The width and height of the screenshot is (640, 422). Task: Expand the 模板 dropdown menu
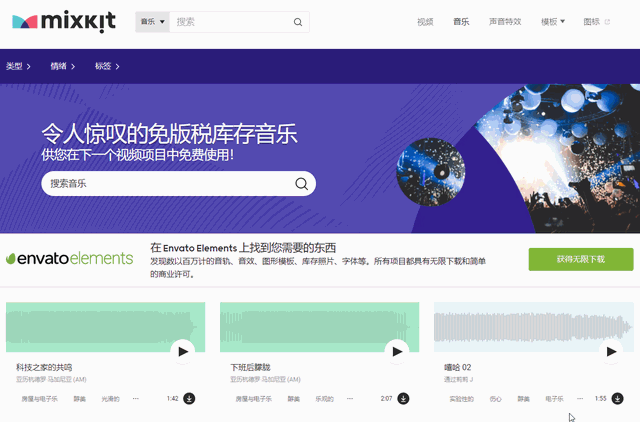pyautogui.click(x=553, y=22)
